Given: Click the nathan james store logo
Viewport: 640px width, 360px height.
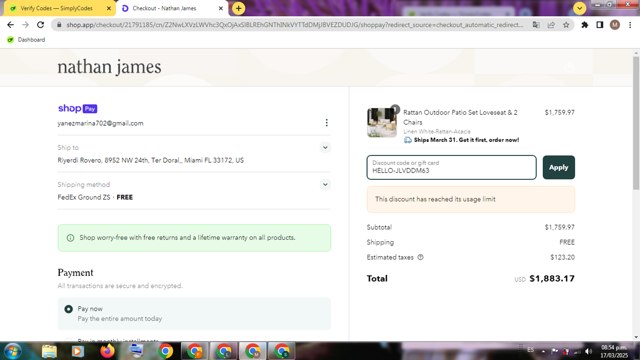Looking at the screenshot, I should (x=109, y=67).
